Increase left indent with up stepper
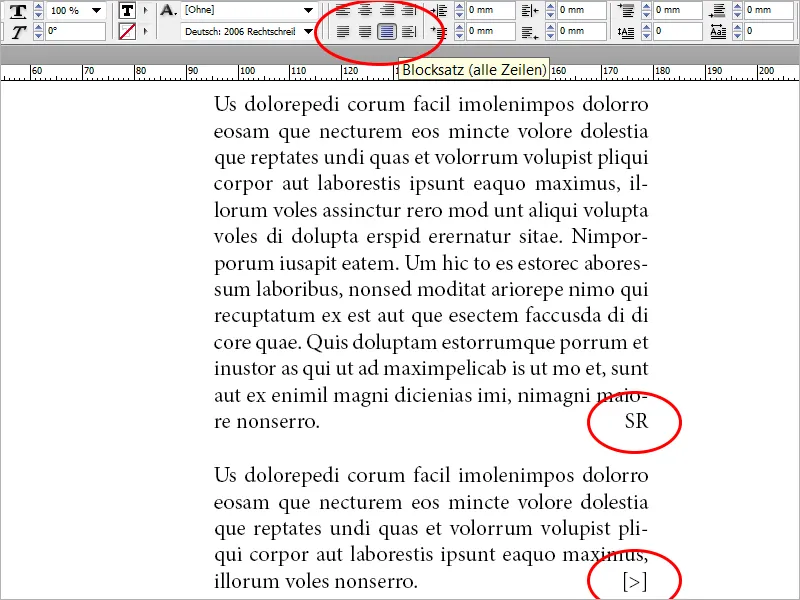The width and height of the screenshot is (800, 600). 460,7
